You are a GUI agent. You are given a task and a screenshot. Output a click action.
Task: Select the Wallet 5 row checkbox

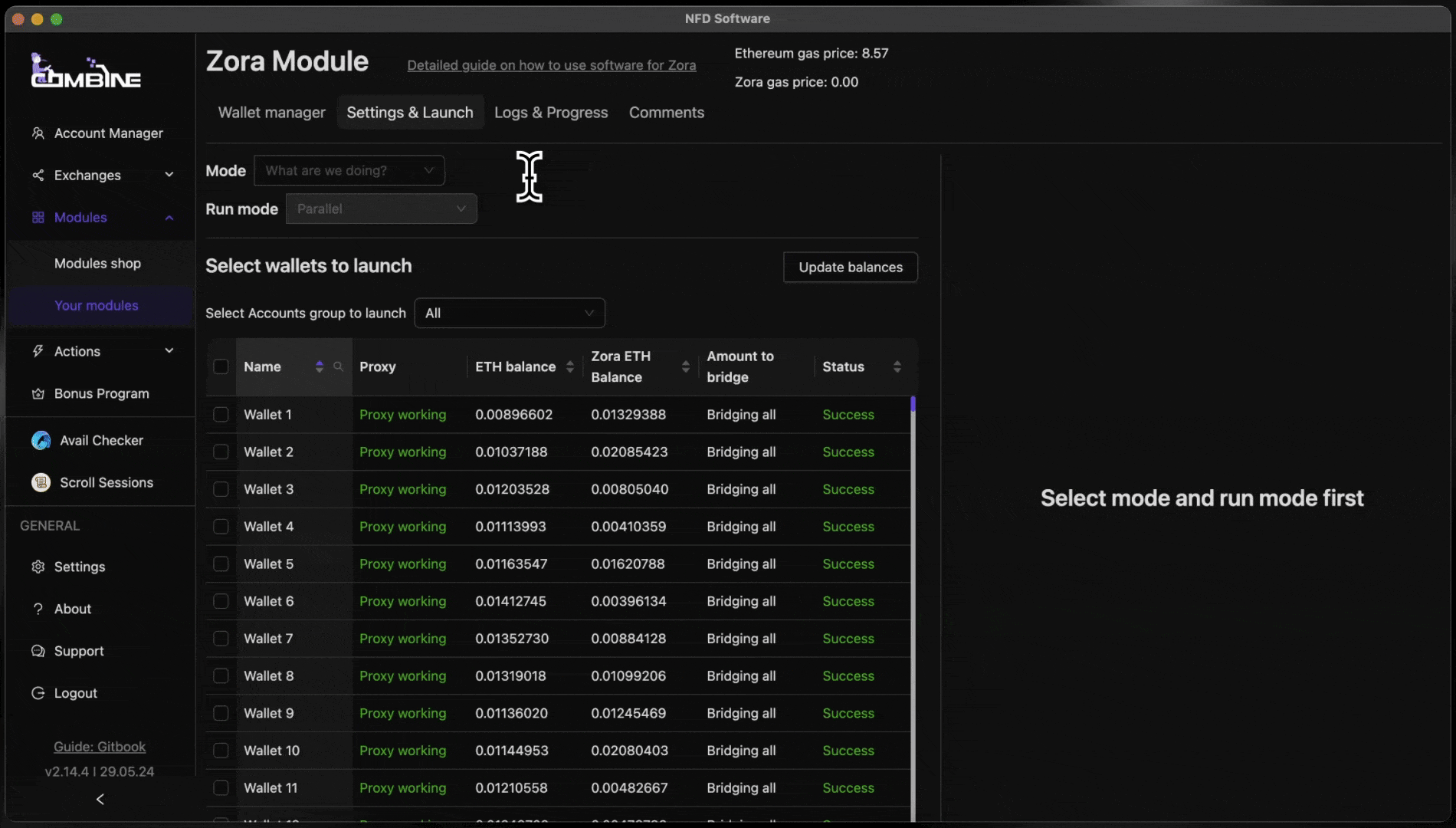[x=221, y=564]
